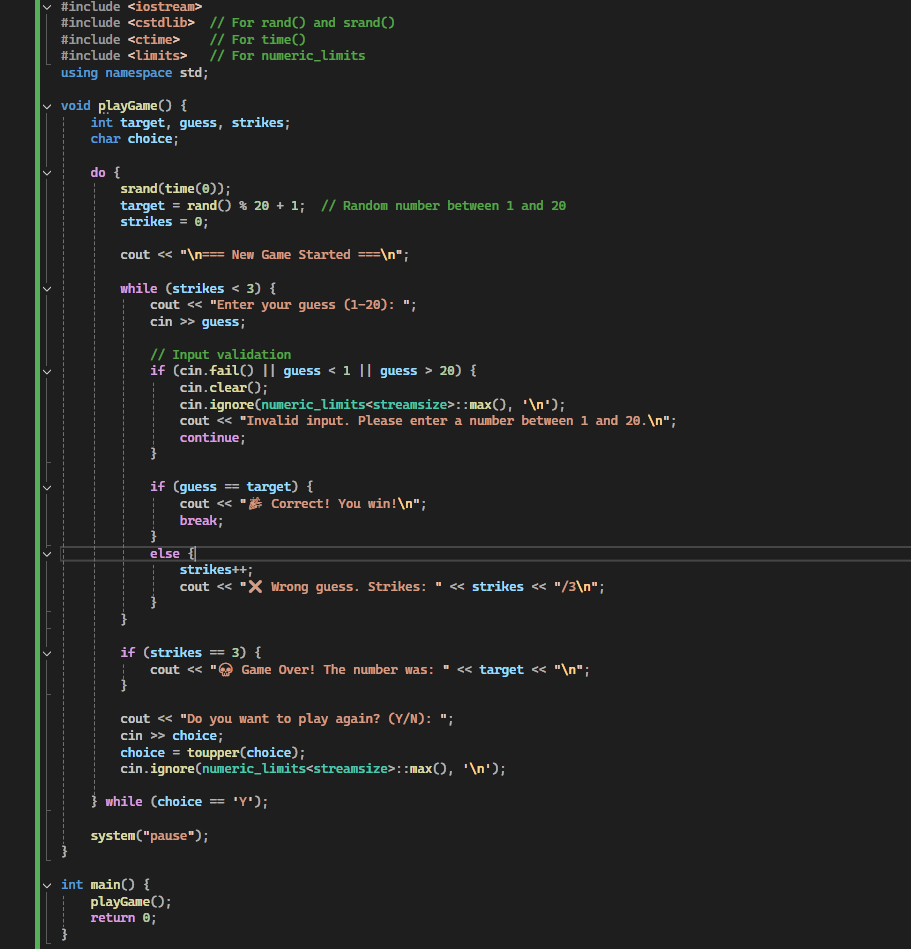The width and height of the screenshot is (911, 949).
Task: Click the red cross emoji in the string
Action: coord(255,586)
